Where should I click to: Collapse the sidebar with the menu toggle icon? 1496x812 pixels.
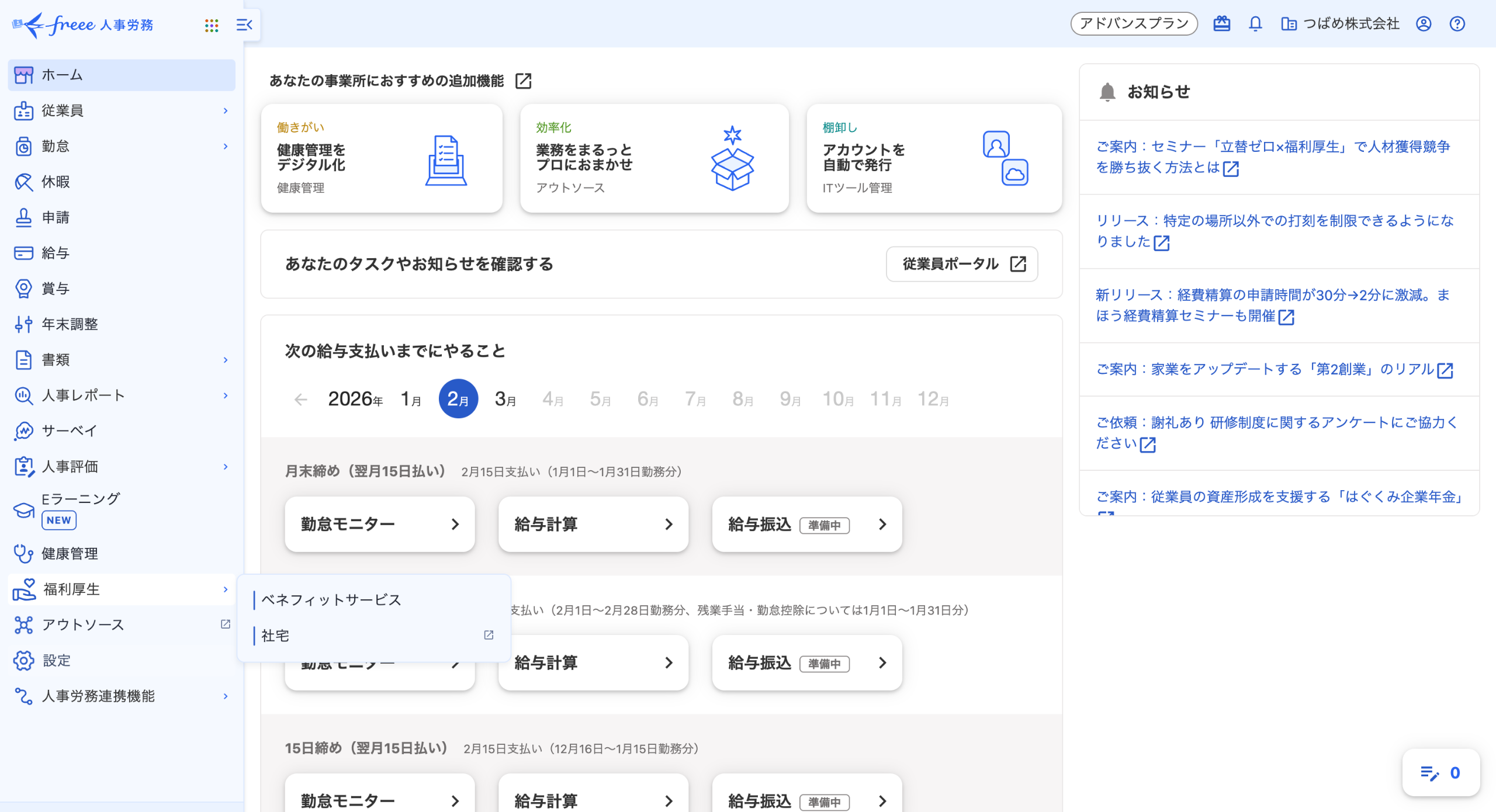[x=244, y=25]
